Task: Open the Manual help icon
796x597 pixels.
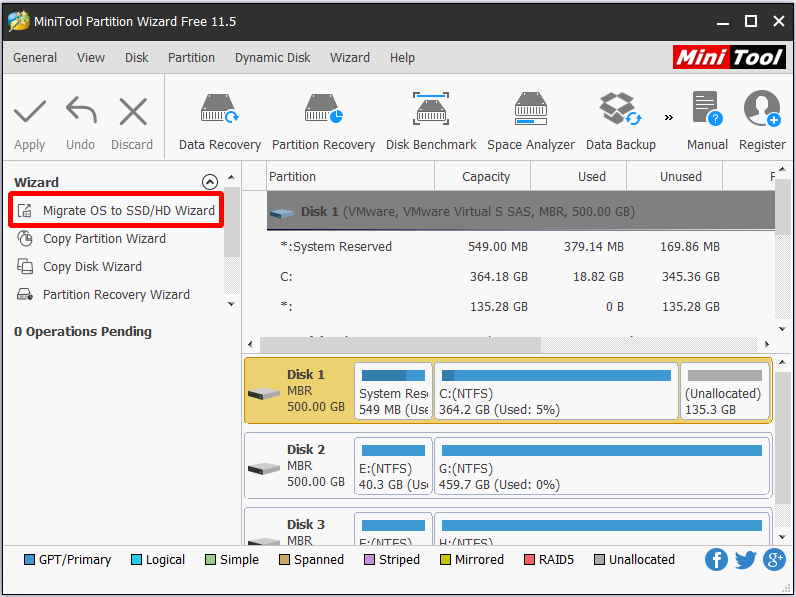Action: pos(707,109)
